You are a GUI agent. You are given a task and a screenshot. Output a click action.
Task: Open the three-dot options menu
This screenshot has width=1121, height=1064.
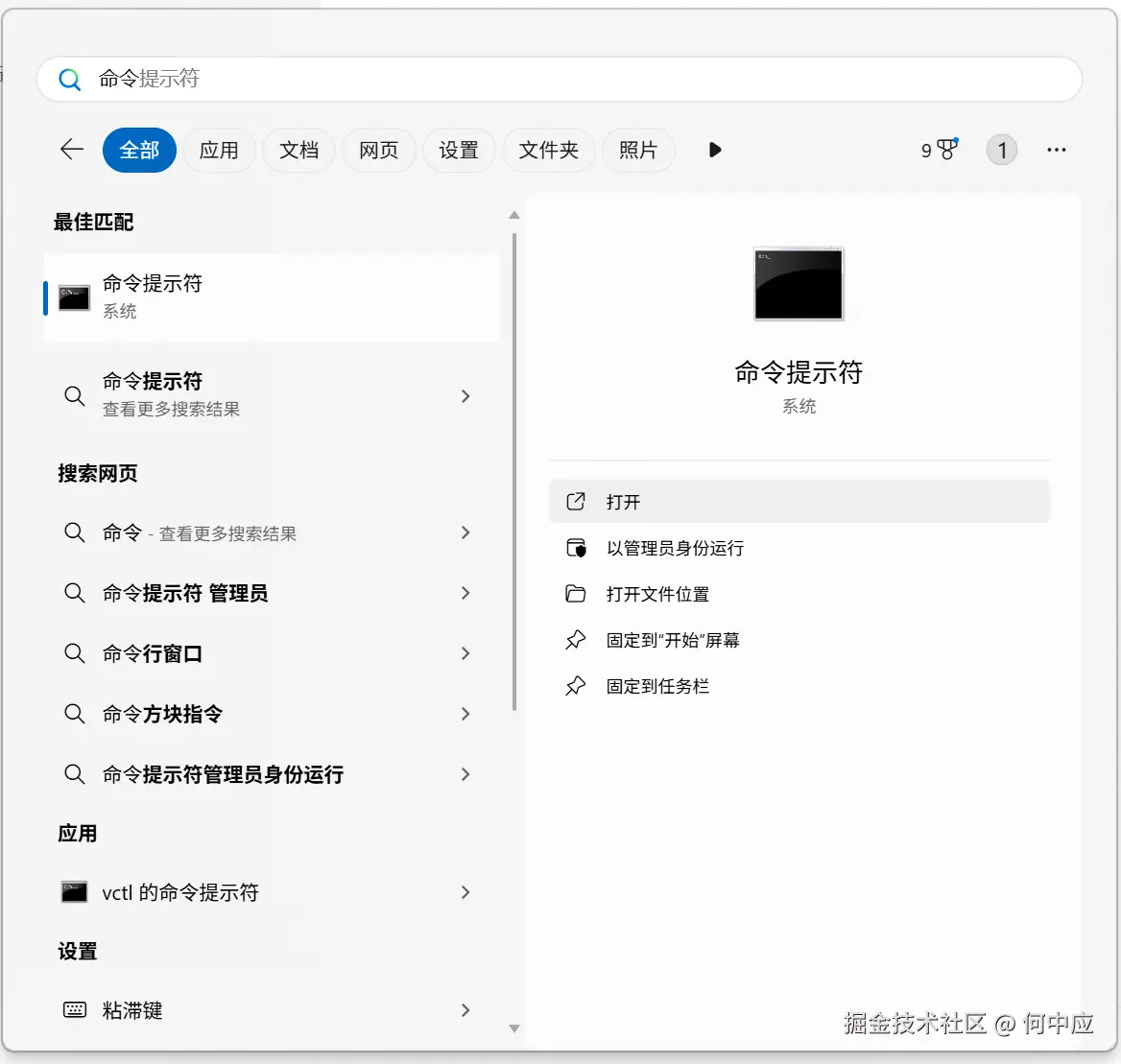[1056, 150]
